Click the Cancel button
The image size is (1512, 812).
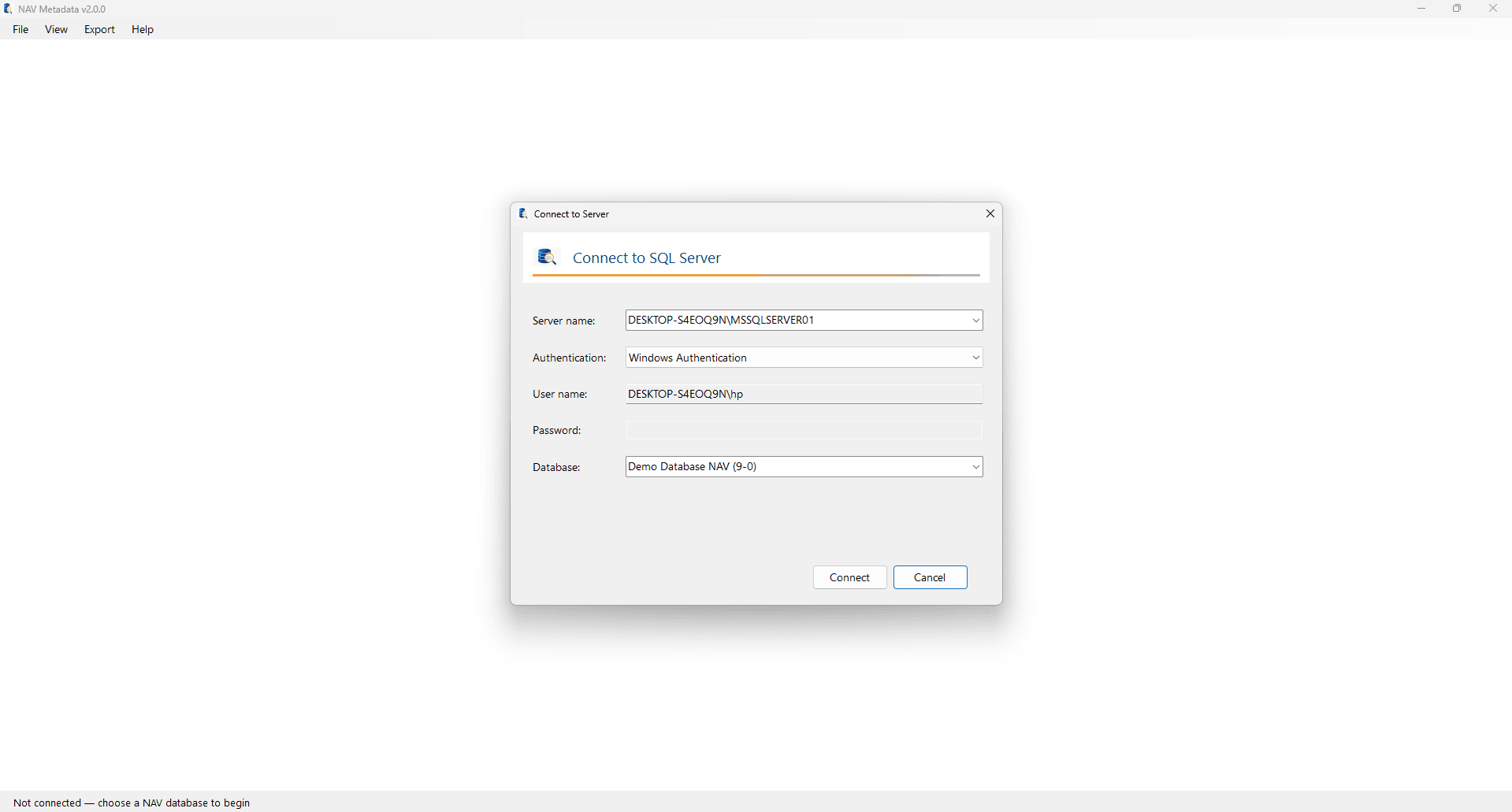point(931,577)
